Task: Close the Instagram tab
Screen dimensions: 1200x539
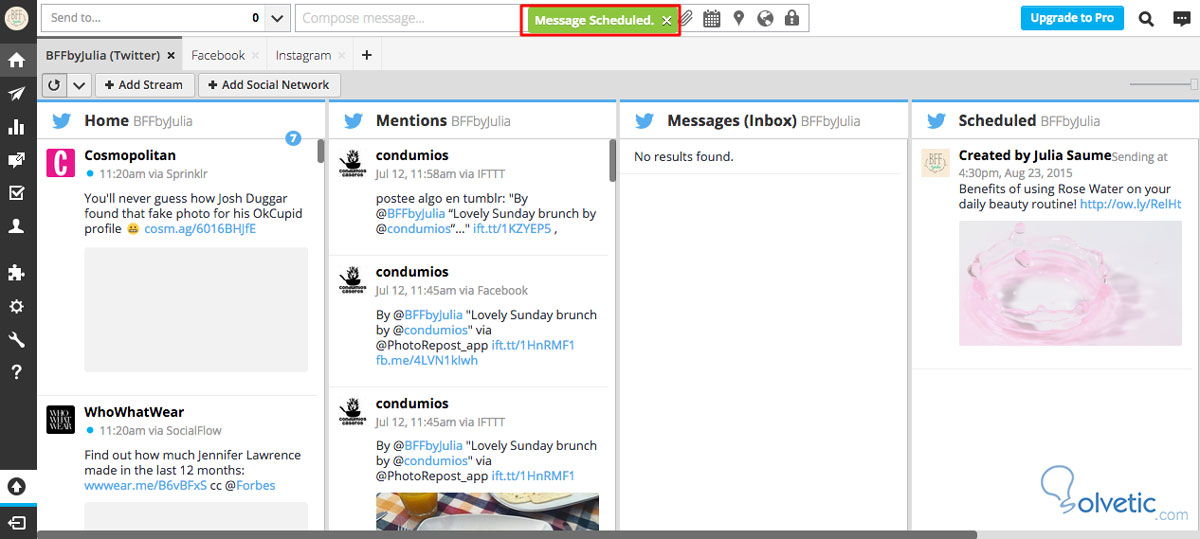Action: 341,56
